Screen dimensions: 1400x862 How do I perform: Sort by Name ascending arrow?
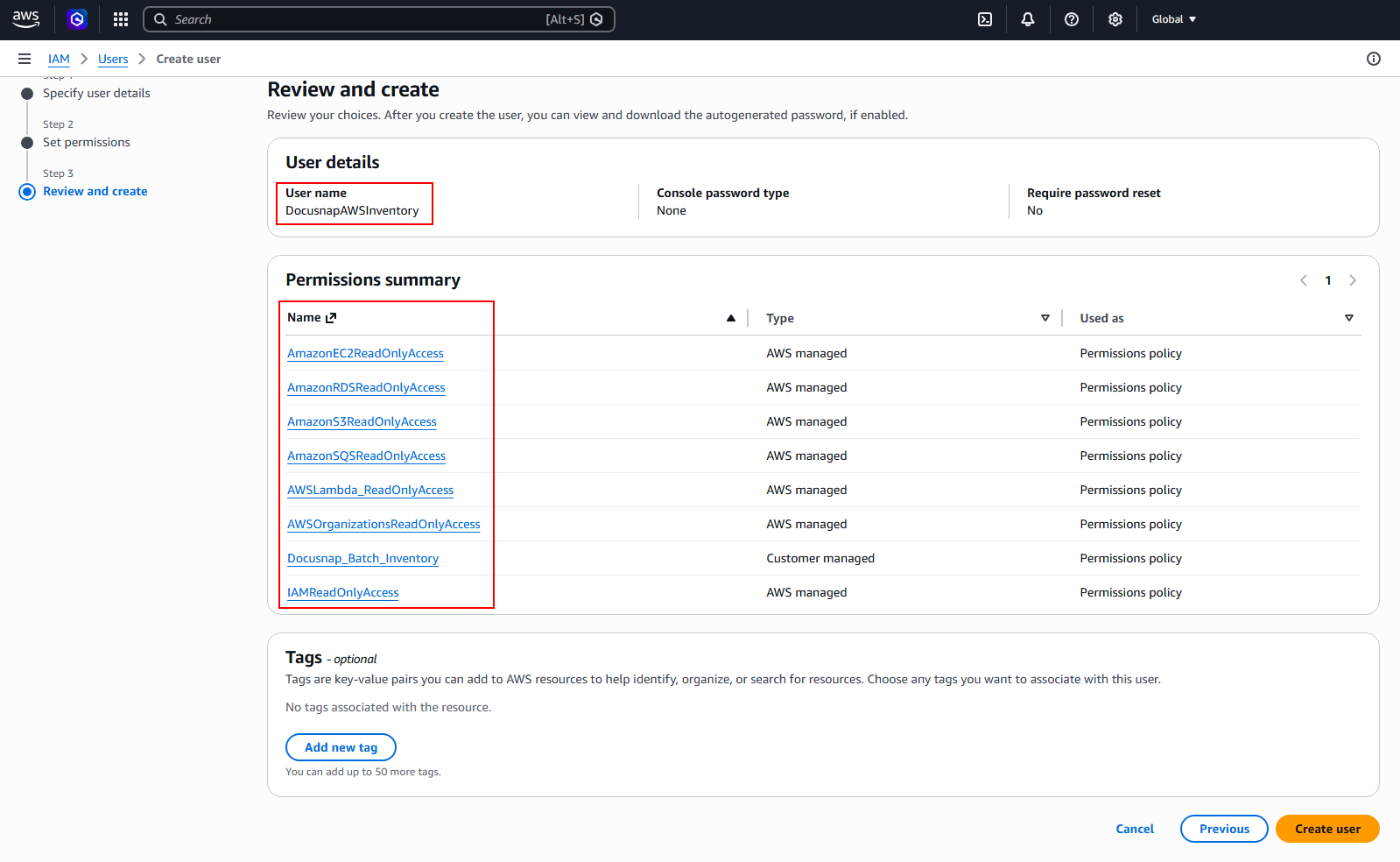tap(731, 318)
